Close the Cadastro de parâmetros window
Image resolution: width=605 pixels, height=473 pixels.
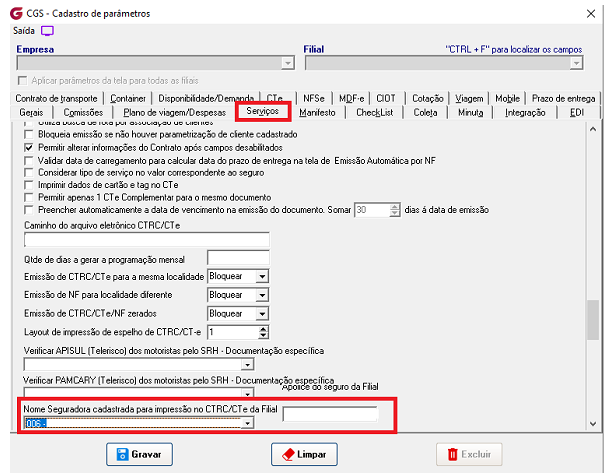click(x=591, y=14)
